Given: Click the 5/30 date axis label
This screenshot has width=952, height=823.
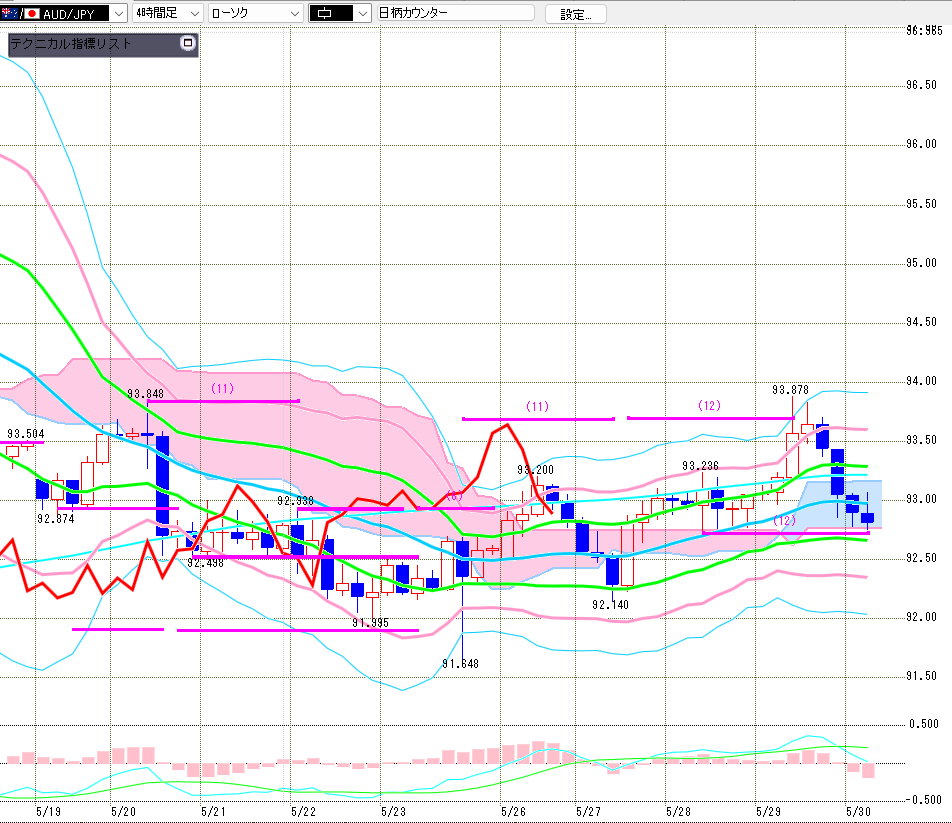Looking at the screenshot, I should [x=858, y=811].
